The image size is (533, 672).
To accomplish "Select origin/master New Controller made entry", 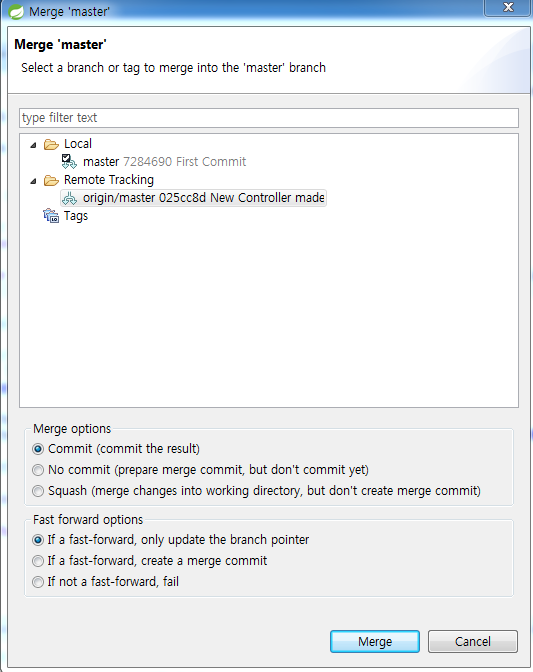I will 204,198.
